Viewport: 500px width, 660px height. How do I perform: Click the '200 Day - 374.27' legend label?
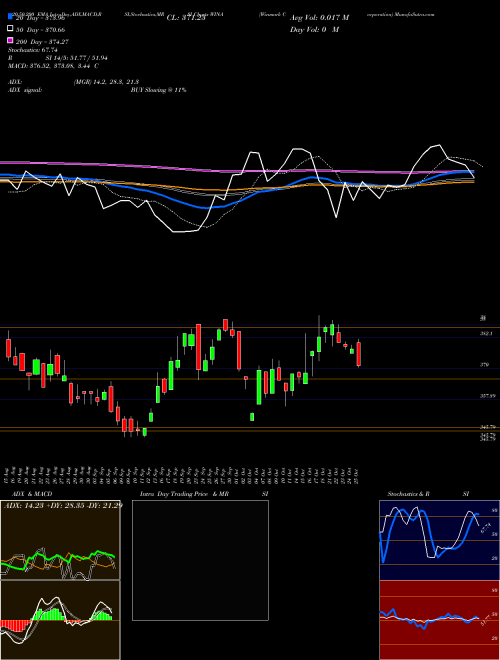(x=42, y=42)
